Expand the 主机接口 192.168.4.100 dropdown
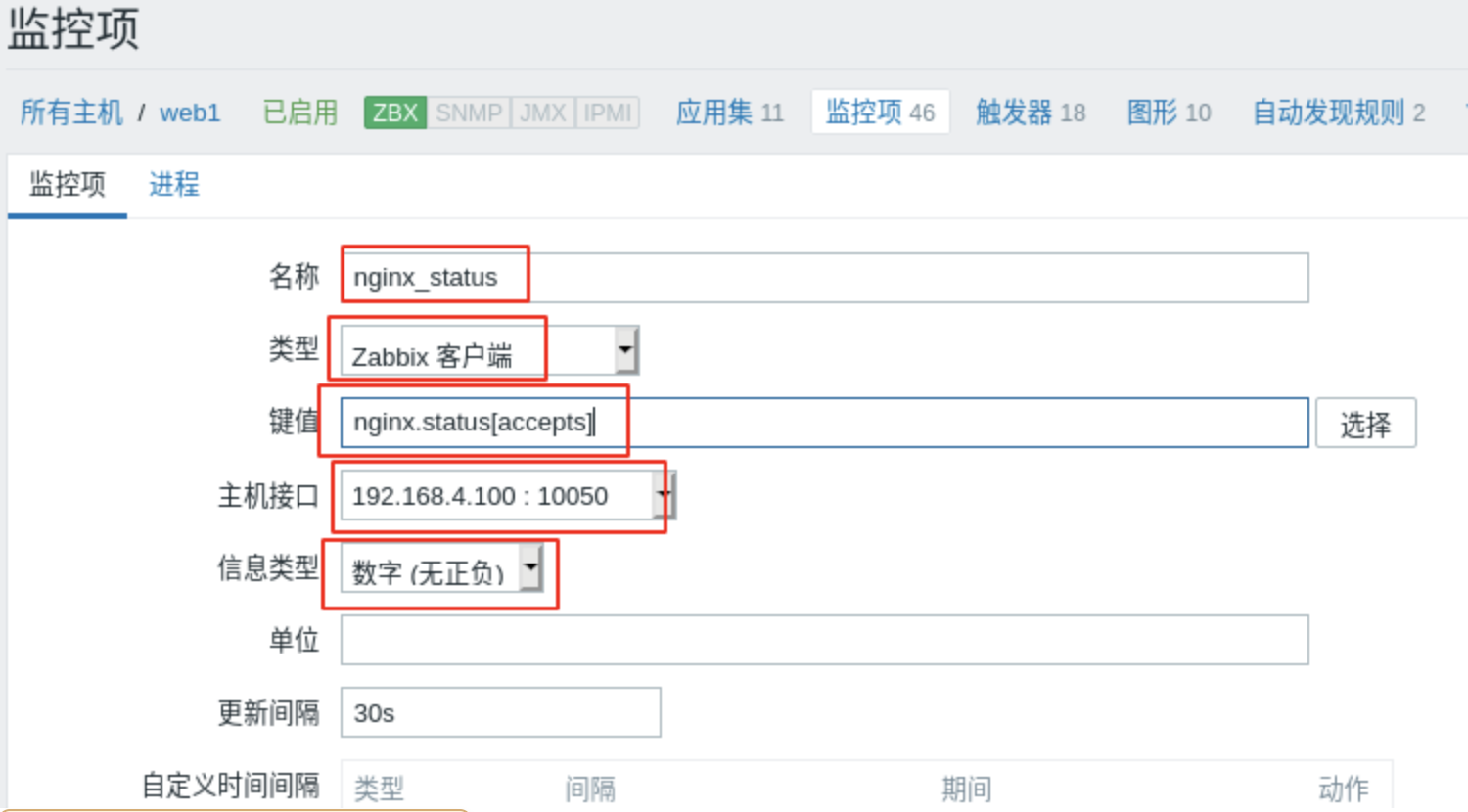The height and width of the screenshot is (812, 1468). coord(507,496)
